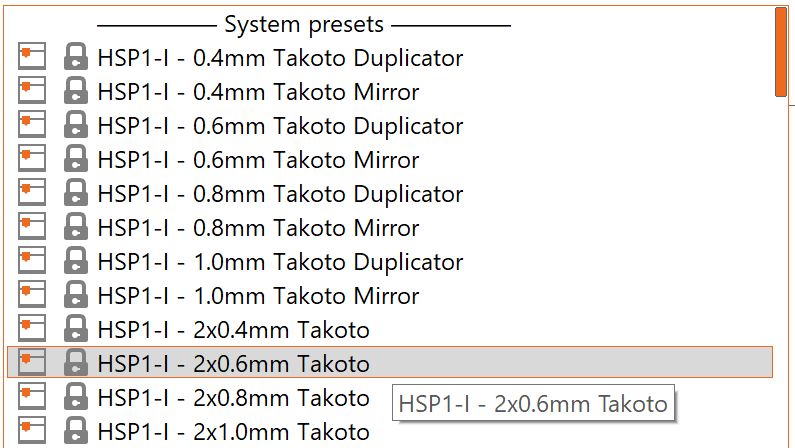Click printer icon beside 0.8mm Takoto Duplicator

pyautogui.click(x=32, y=193)
